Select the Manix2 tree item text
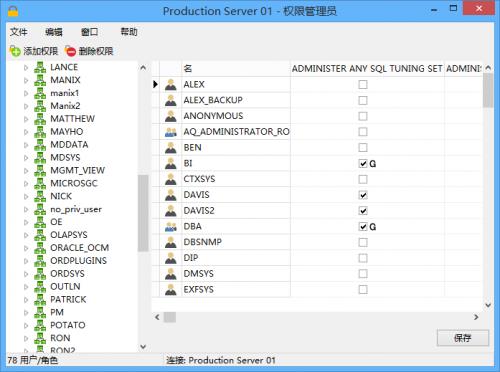The height and width of the screenshot is (372, 500). 65,106
